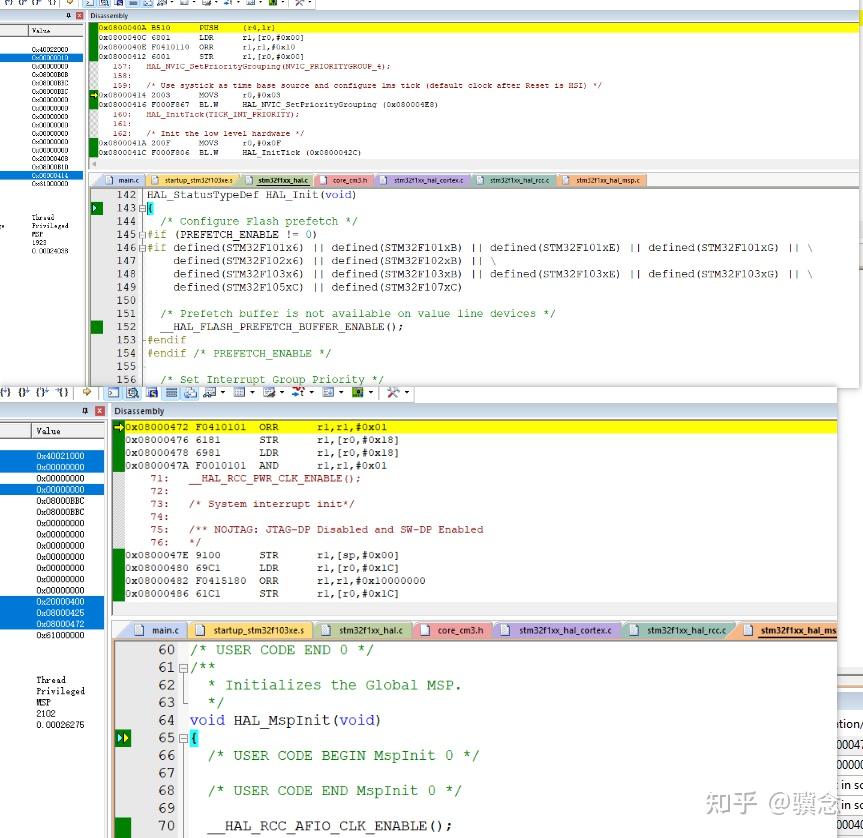Open the Memory Windows dropdown arrow

click(253, 392)
